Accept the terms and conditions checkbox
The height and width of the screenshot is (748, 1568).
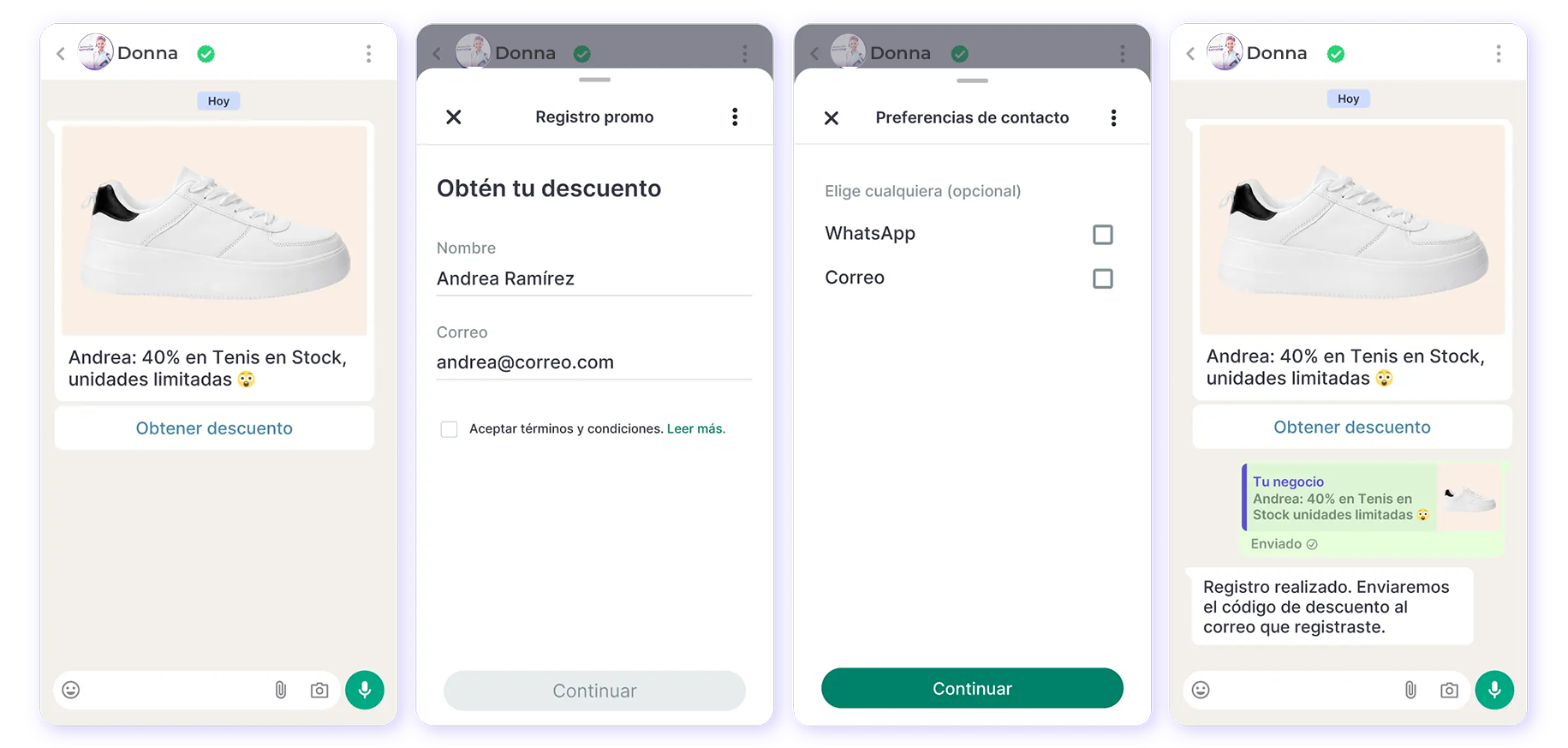449,429
